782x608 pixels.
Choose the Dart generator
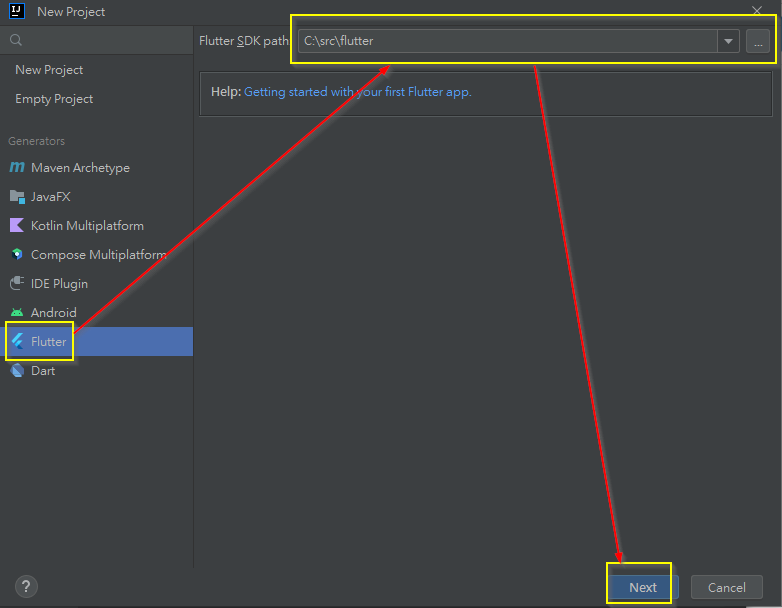point(97,370)
